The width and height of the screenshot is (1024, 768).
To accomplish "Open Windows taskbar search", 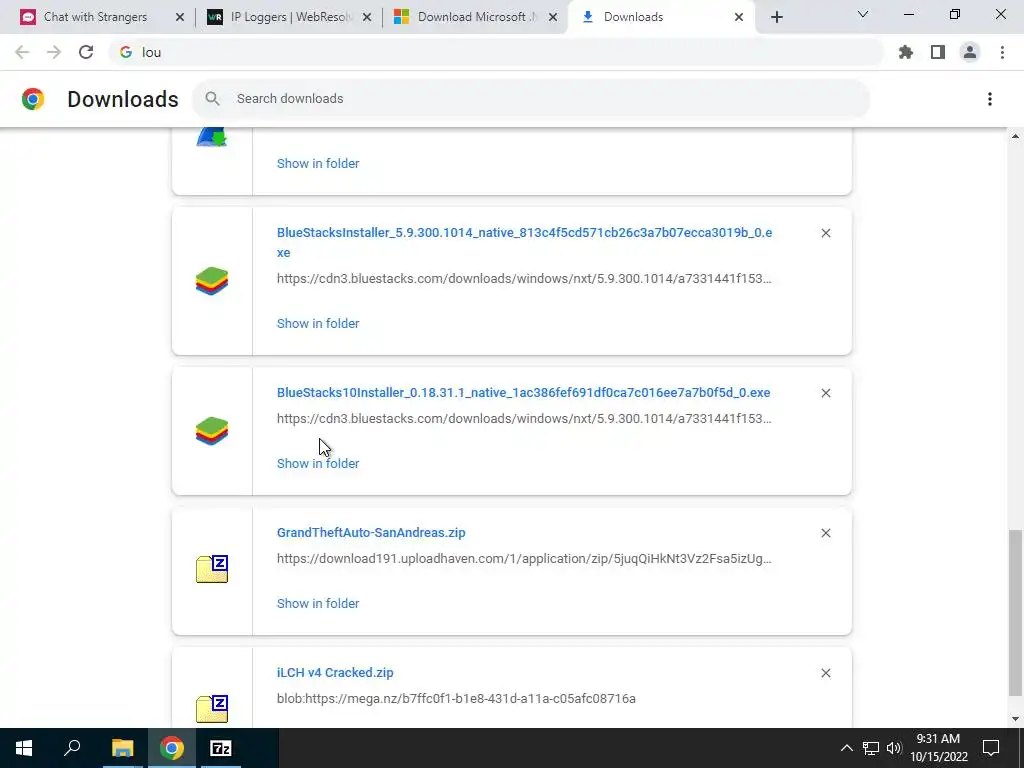I will pos(72,748).
